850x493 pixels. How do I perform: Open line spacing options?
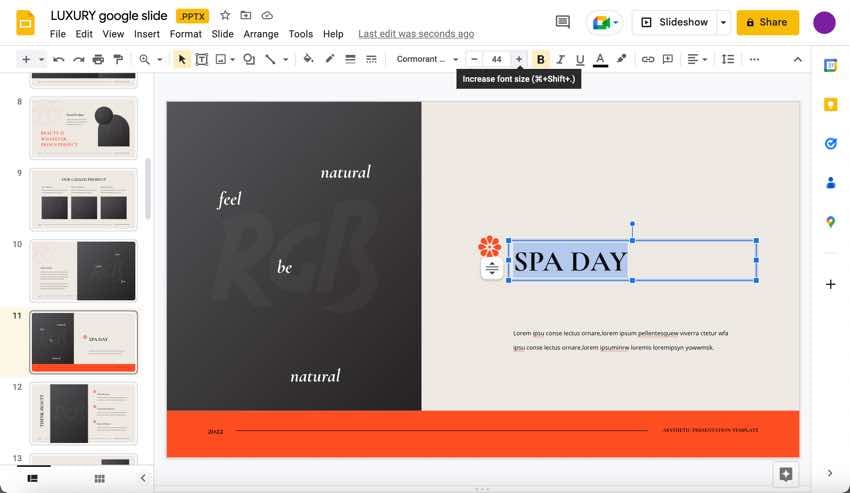coord(728,60)
